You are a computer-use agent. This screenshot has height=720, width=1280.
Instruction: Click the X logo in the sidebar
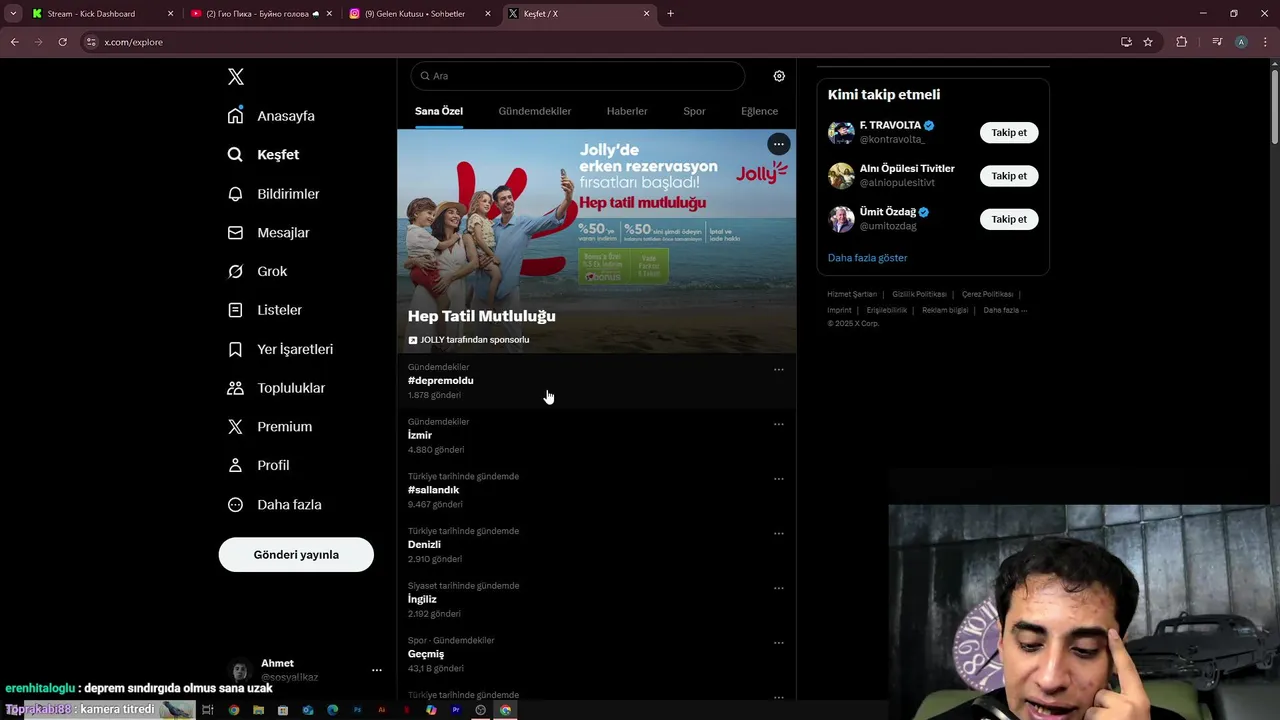[236, 77]
